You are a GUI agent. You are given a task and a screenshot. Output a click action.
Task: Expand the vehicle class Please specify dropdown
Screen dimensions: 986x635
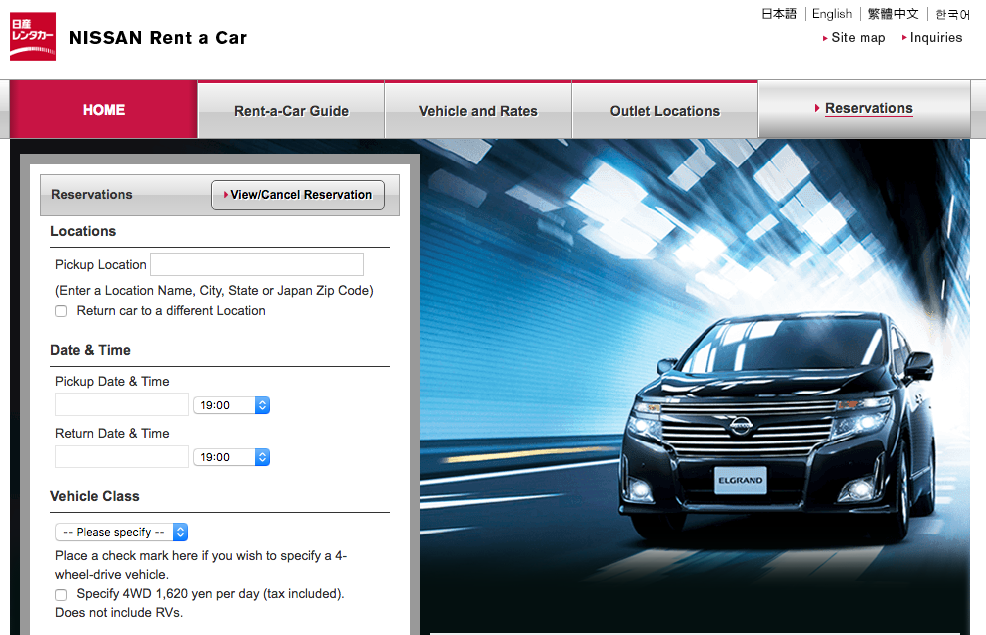click(121, 532)
